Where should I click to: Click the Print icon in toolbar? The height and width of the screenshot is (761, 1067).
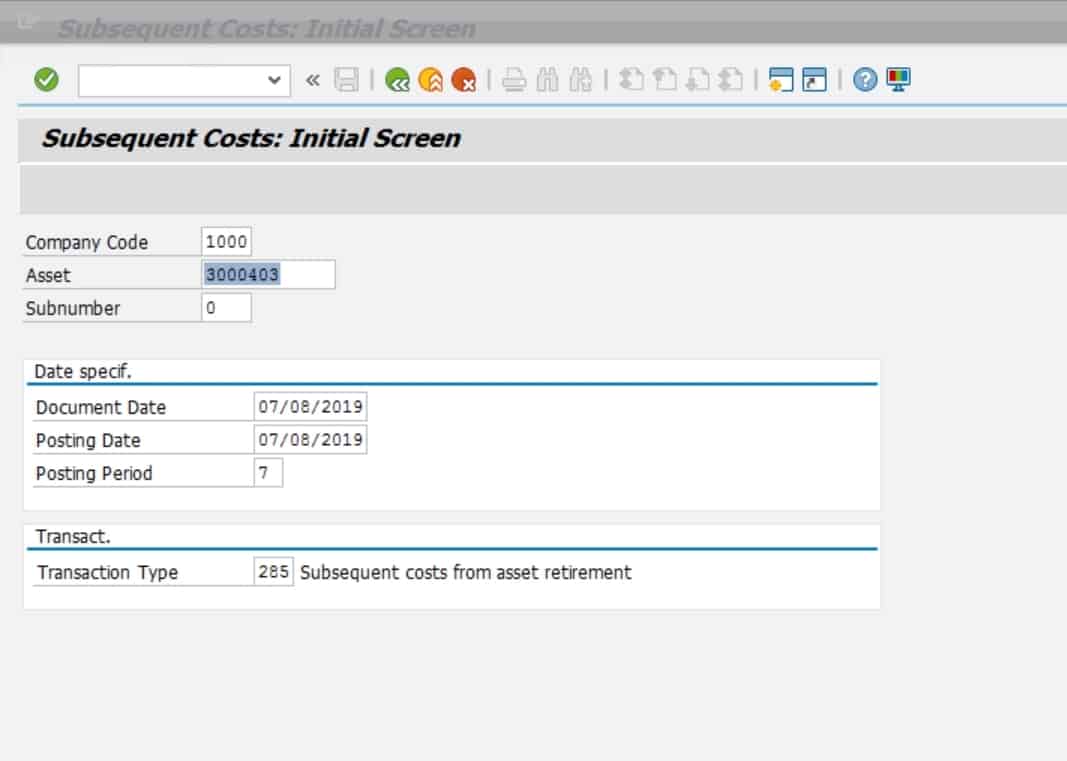[514, 80]
